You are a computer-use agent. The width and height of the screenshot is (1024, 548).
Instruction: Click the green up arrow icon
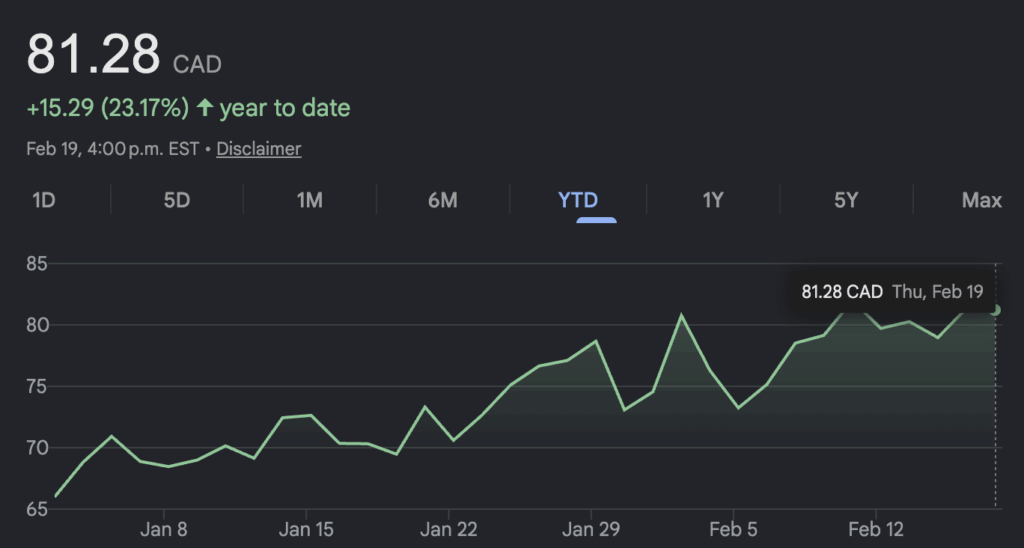coord(204,108)
